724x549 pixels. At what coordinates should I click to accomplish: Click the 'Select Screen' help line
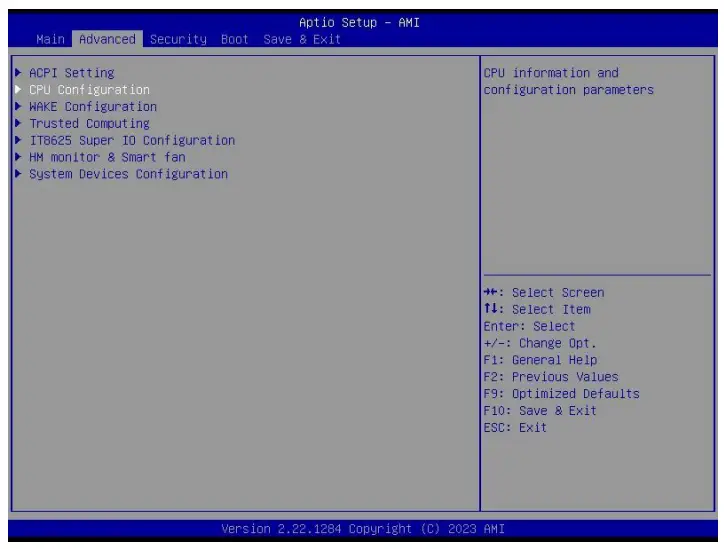point(544,293)
